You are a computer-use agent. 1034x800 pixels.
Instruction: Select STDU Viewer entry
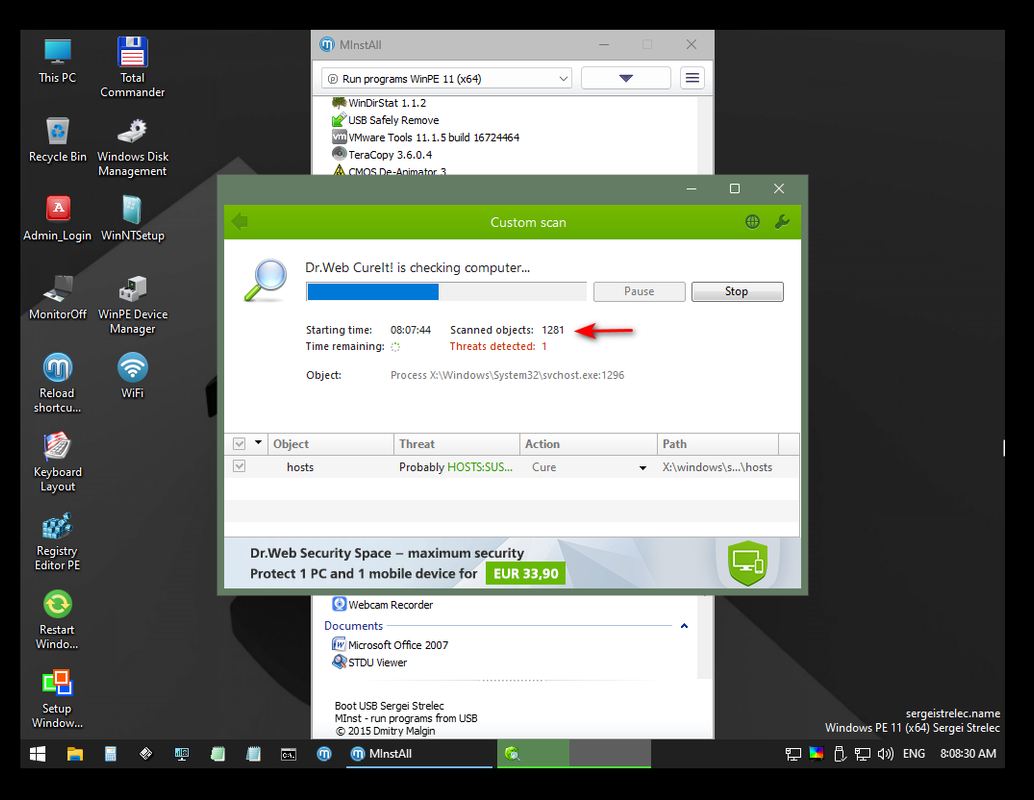coord(377,662)
